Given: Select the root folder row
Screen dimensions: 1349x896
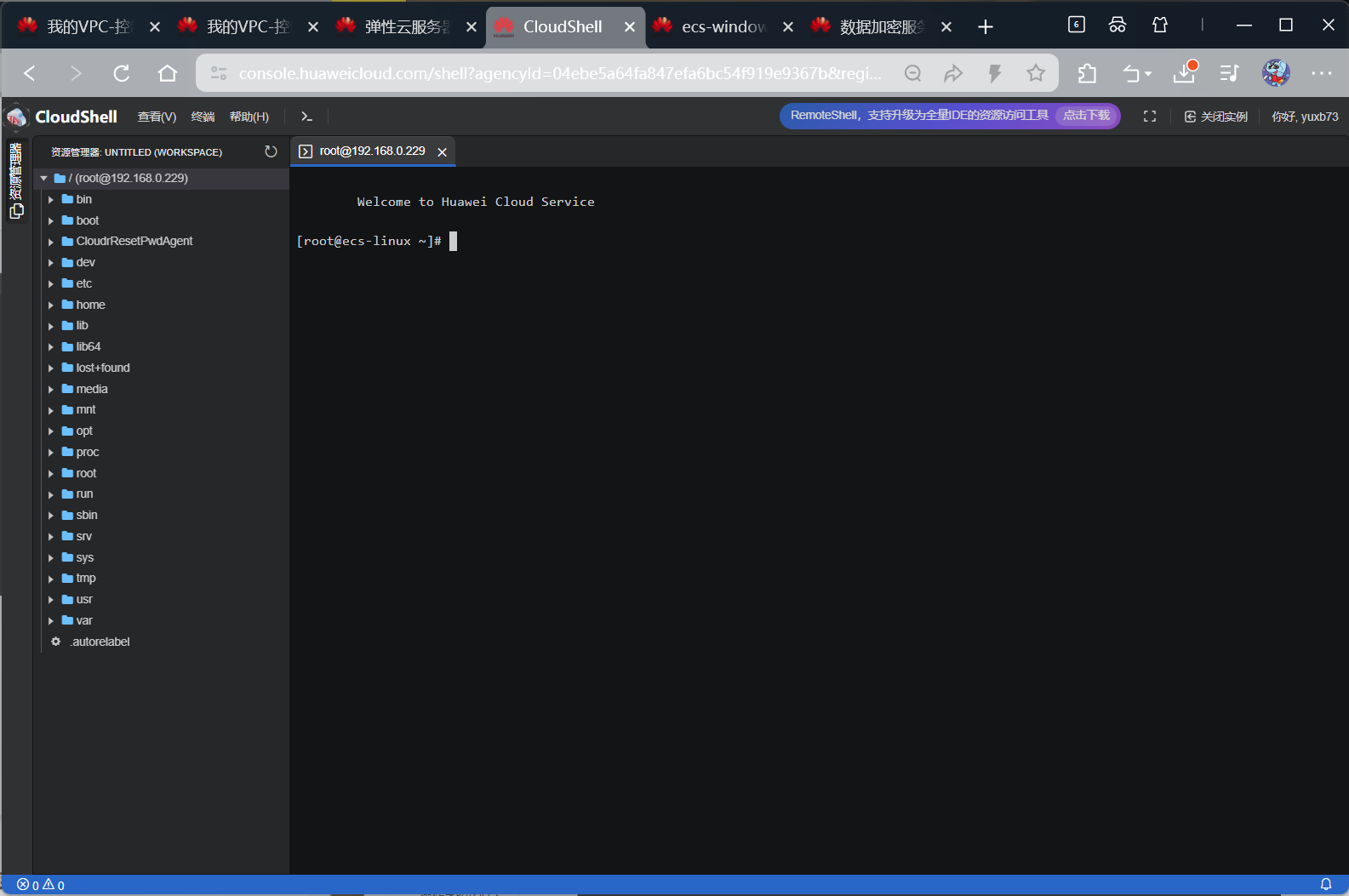Looking at the screenshot, I should [162, 473].
